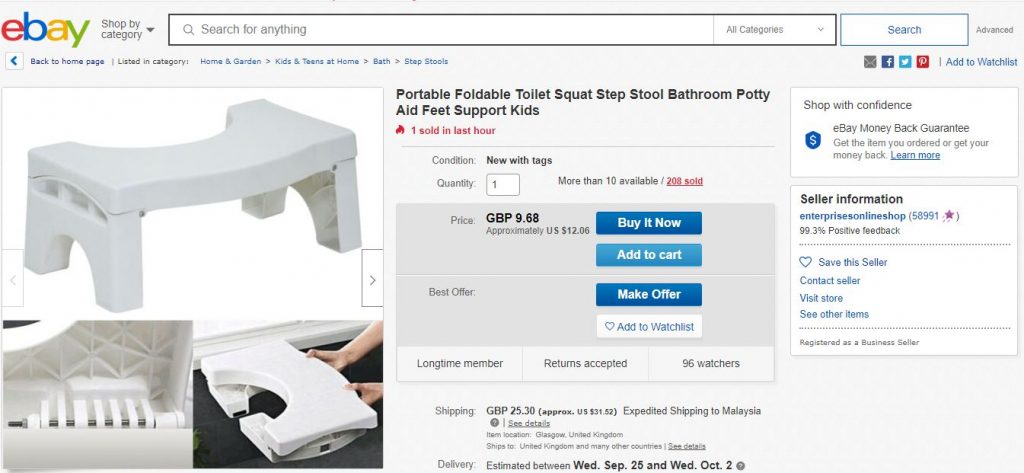Click the quantity input field
This screenshot has height=473, width=1024.
tap(503, 184)
